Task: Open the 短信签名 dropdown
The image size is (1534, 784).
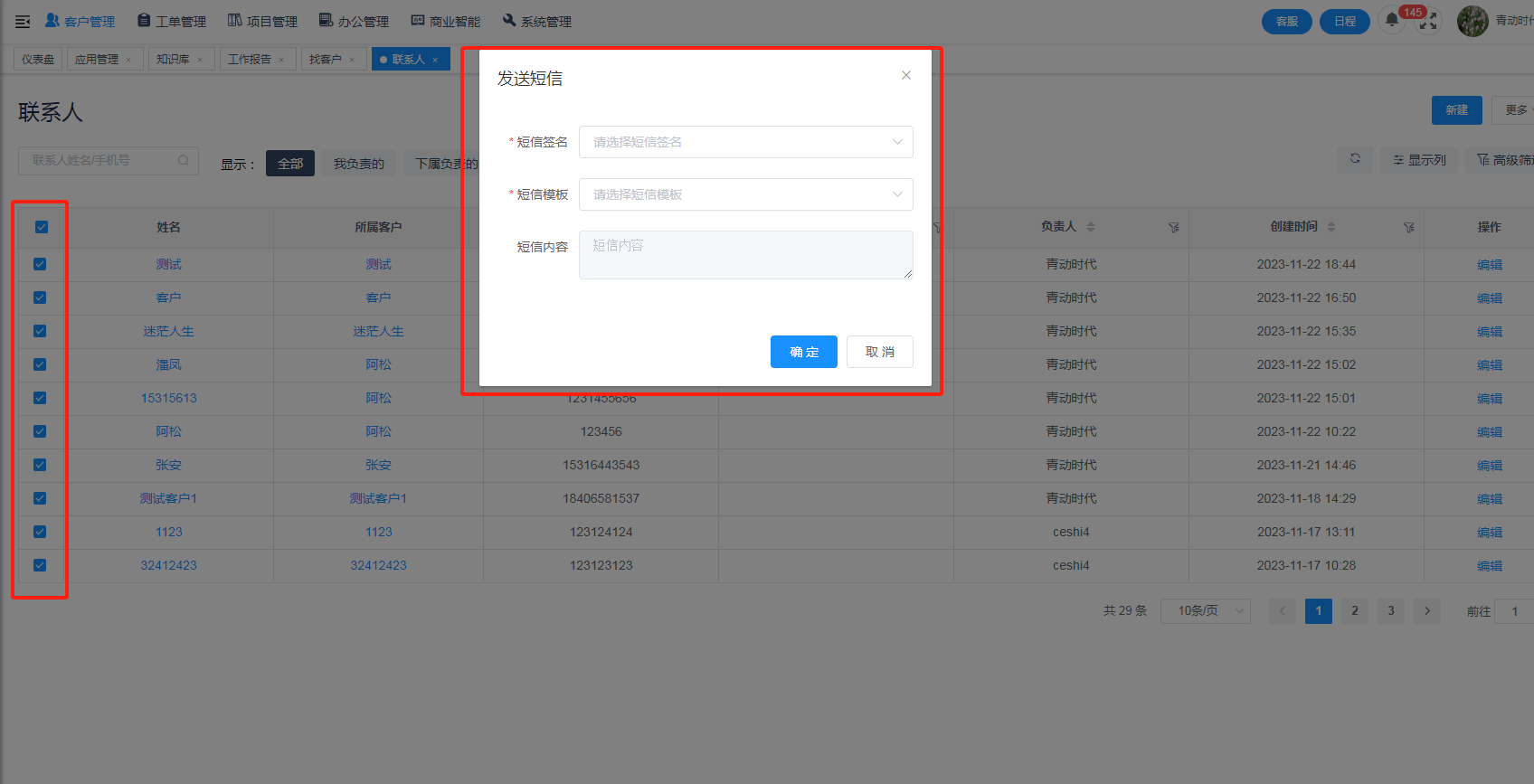Action: point(745,142)
